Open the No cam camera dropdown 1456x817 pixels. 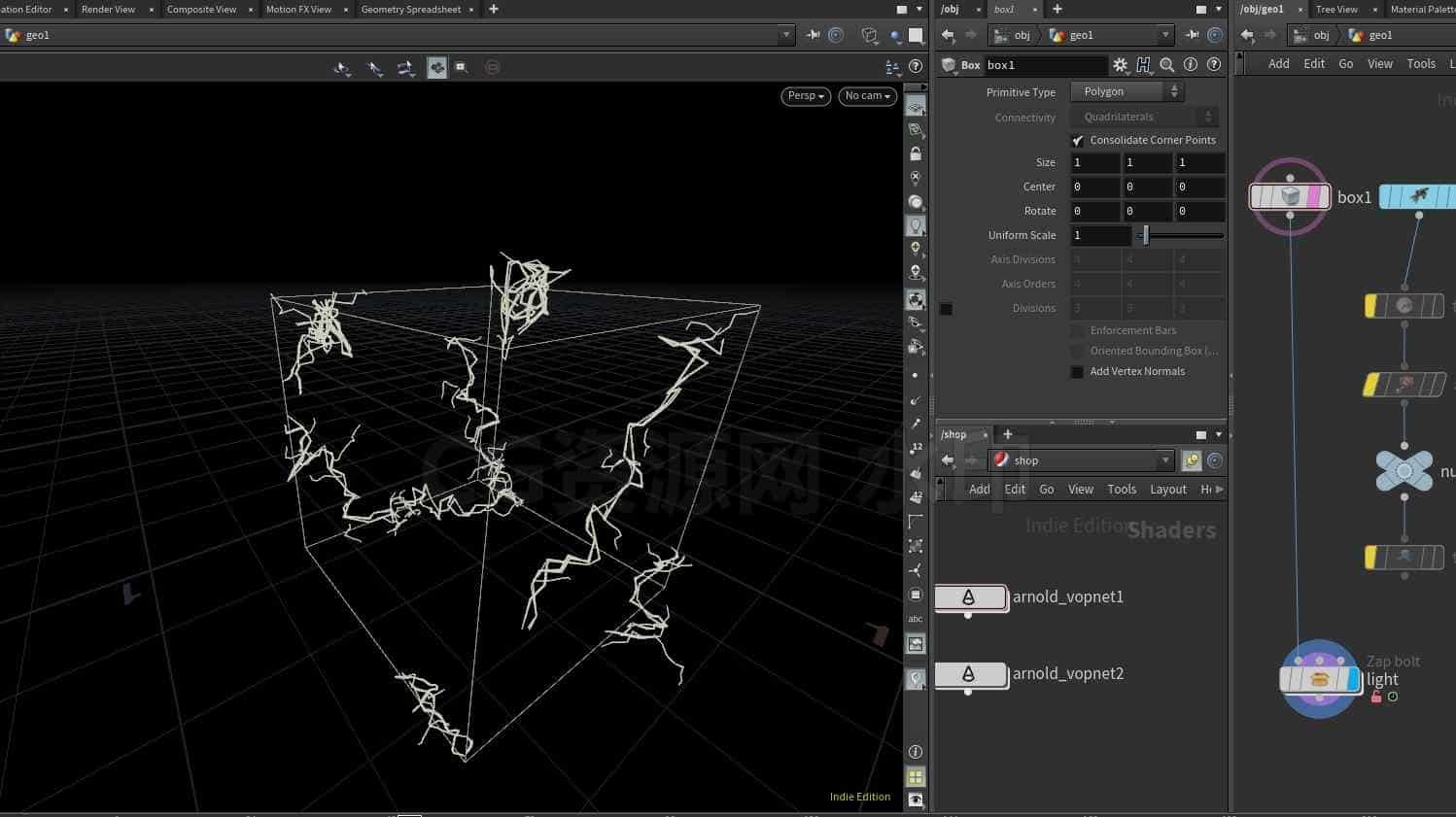tap(867, 96)
